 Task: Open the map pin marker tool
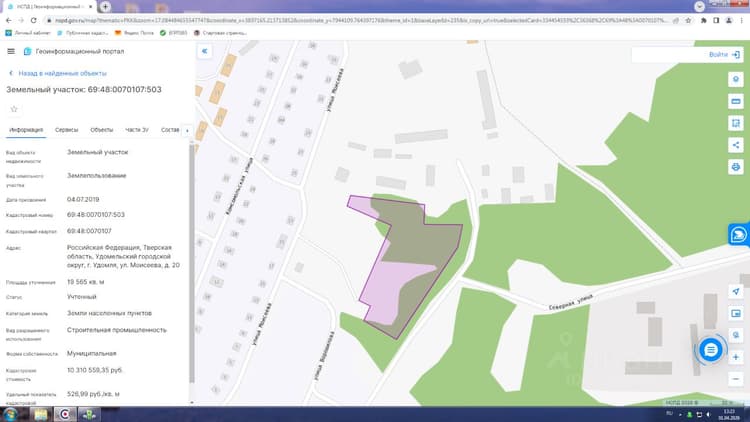[x=736, y=79]
